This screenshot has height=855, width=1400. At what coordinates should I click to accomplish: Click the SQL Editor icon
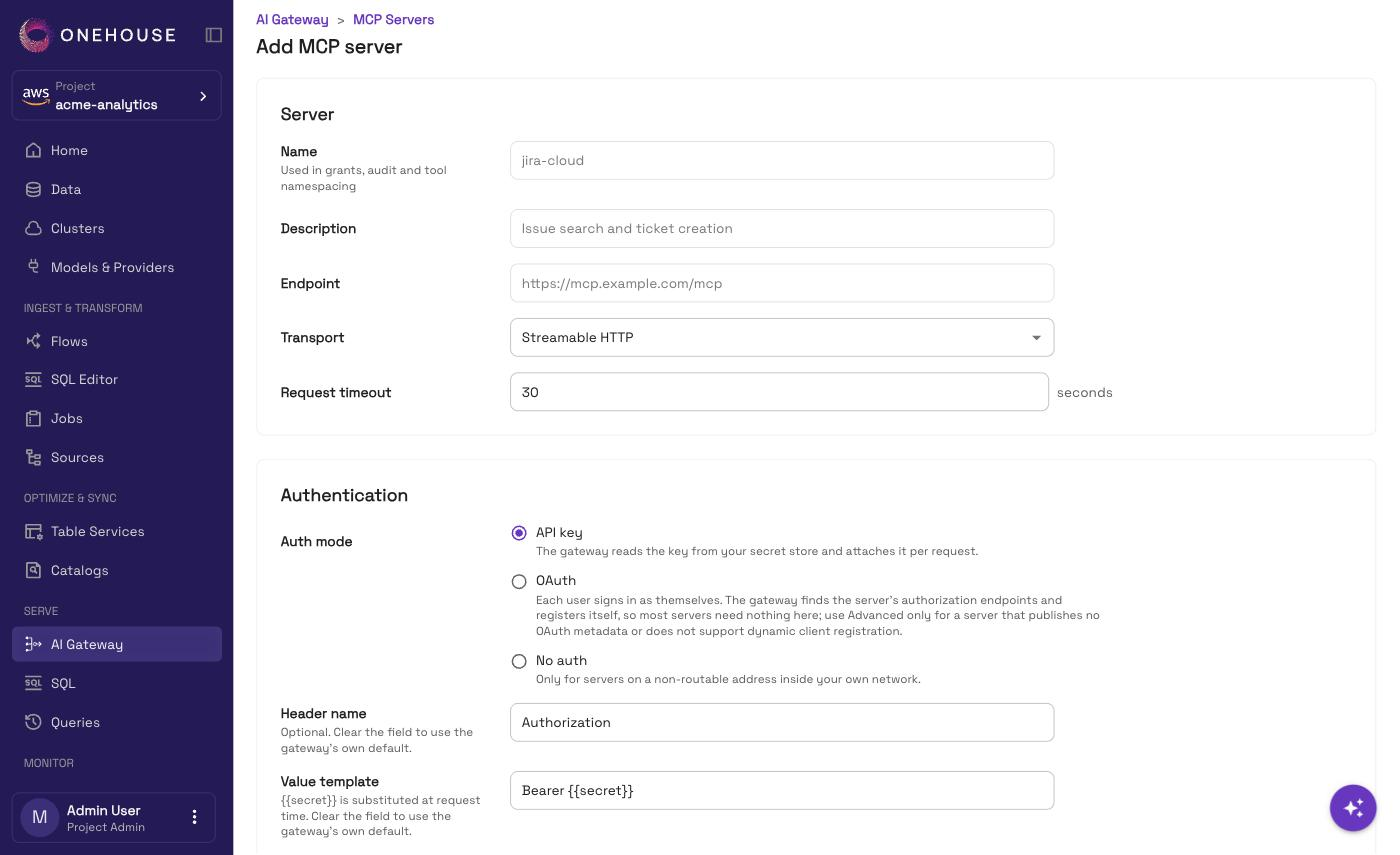(x=33, y=379)
